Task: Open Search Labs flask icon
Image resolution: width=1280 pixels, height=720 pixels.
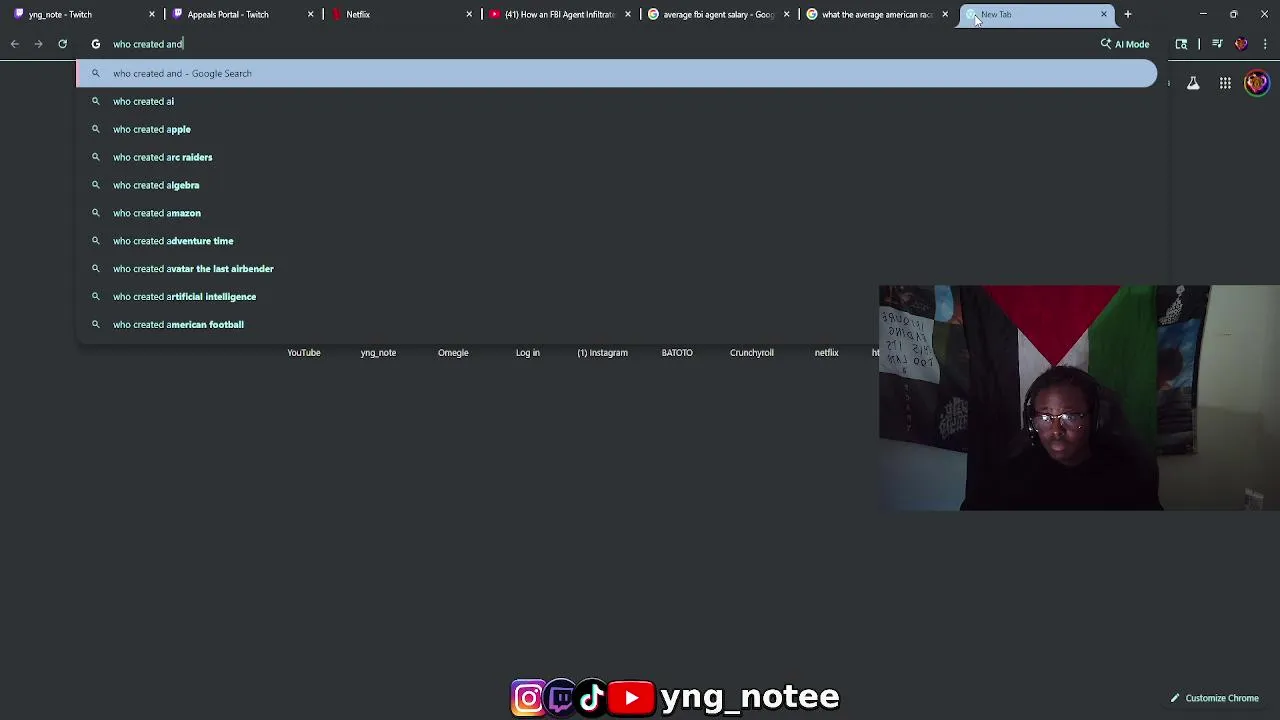Action: click(x=1193, y=84)
